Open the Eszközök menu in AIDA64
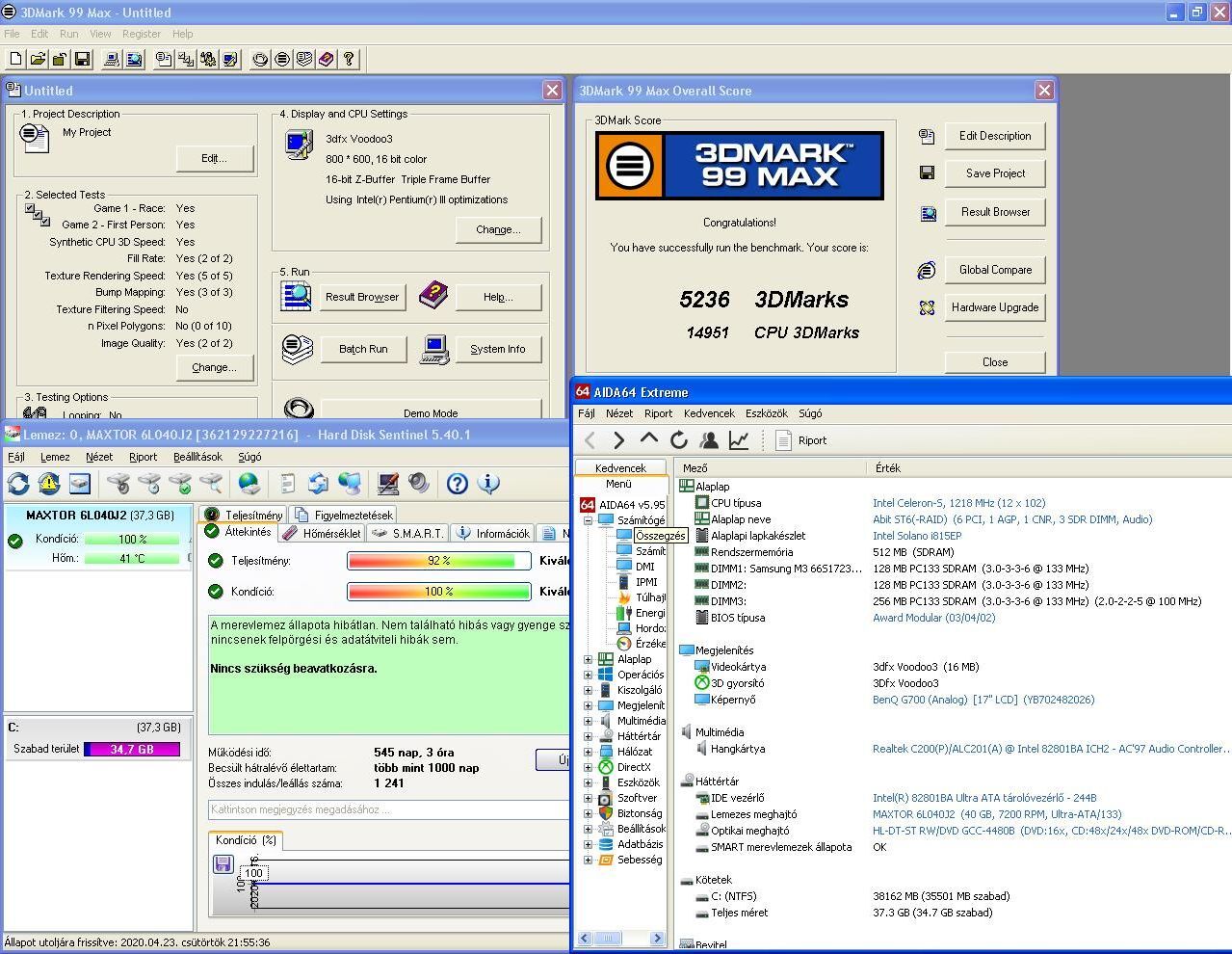The width and height of the screenshot is (1232, 954). click(767, 413)
